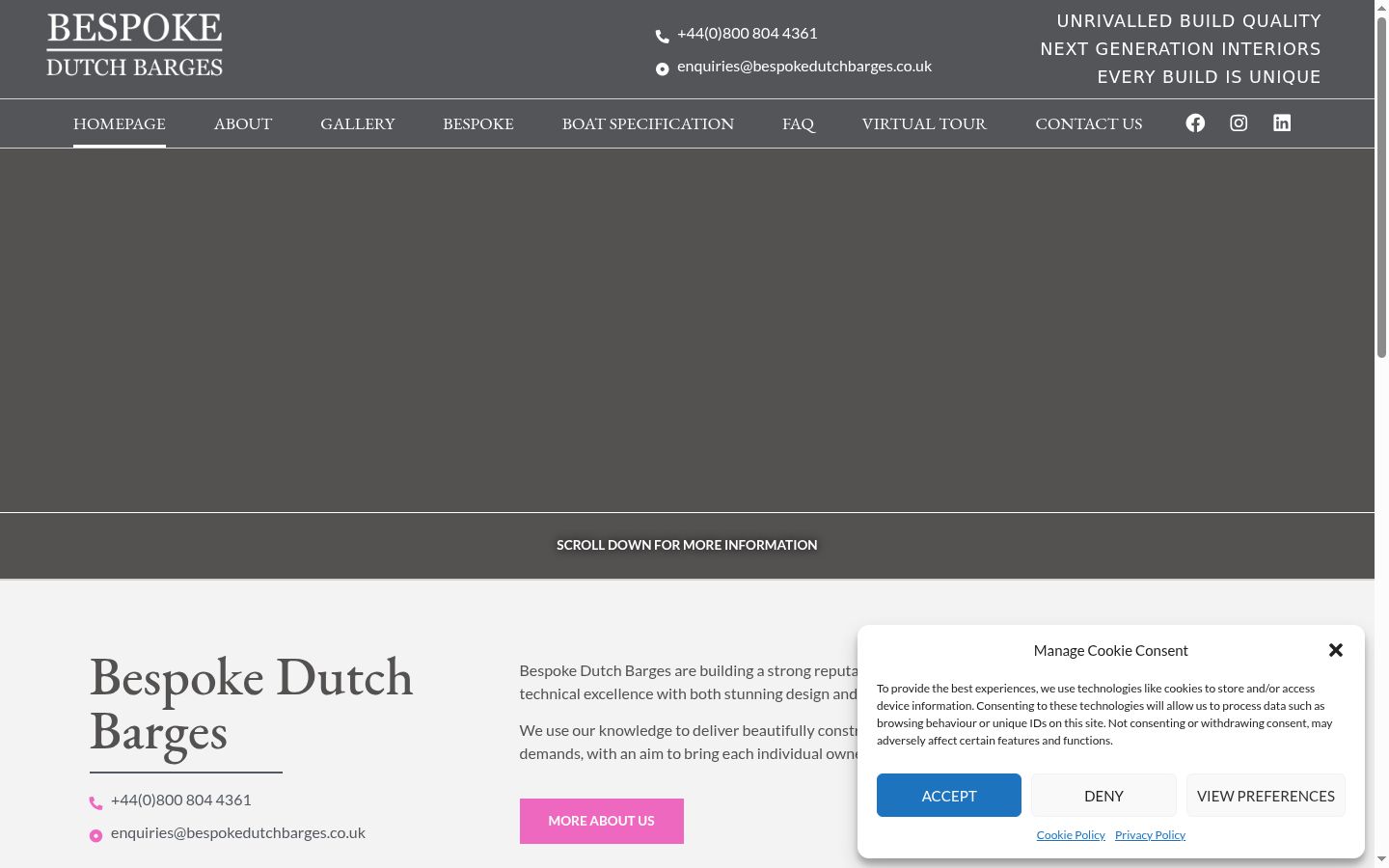Viewport: 1389px width, 868px height.
Task: Click the header enquiries email address
Action: (804, 66)
